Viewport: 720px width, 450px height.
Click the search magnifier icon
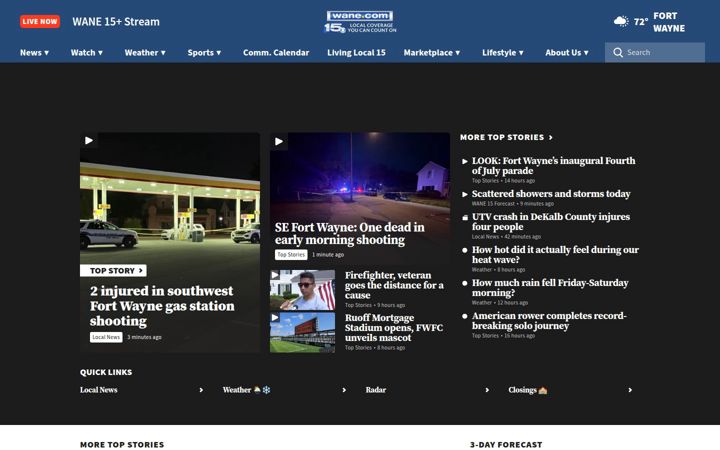tap(618, 52)
